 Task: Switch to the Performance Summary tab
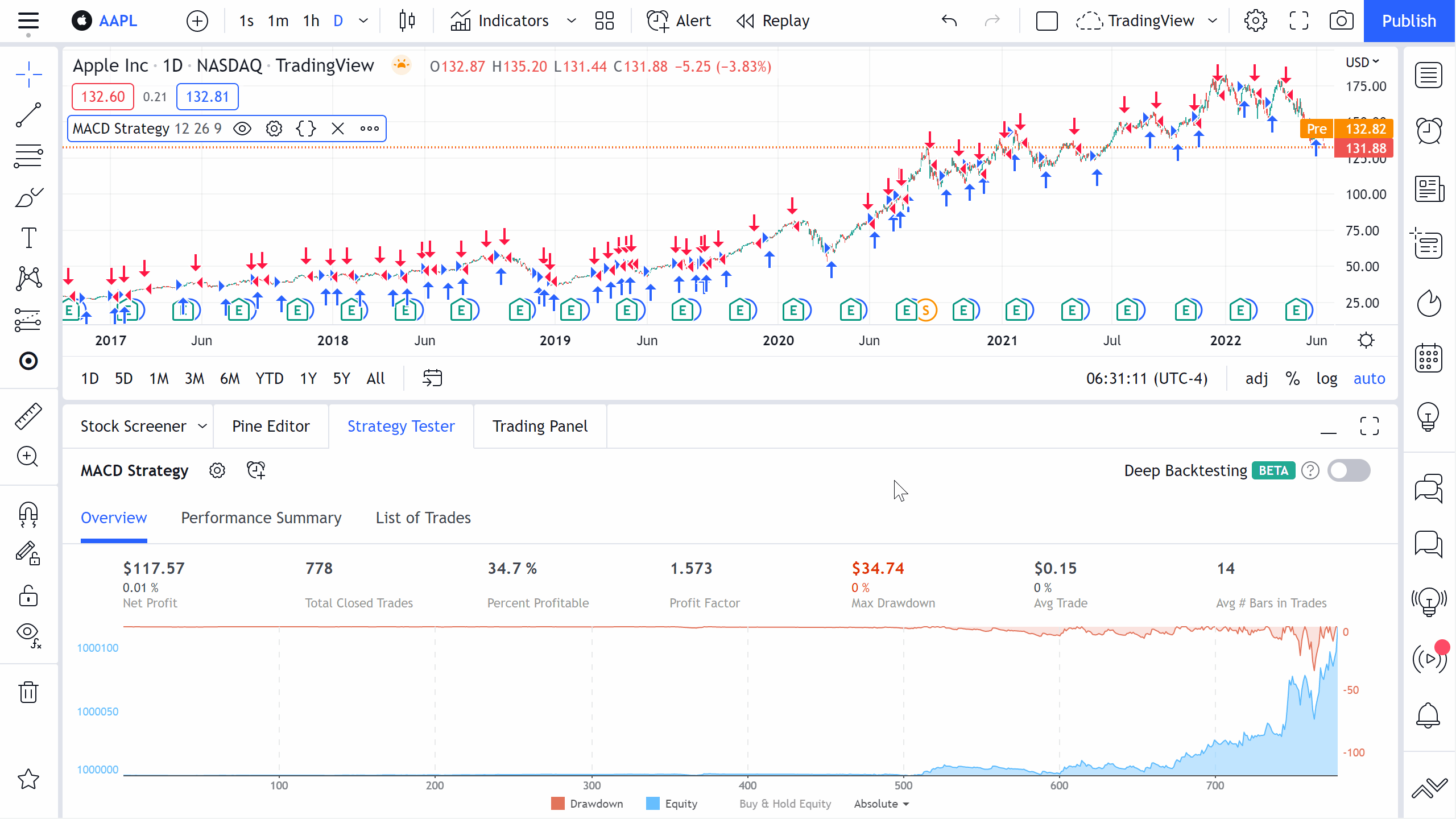click(x=260, y=518)
